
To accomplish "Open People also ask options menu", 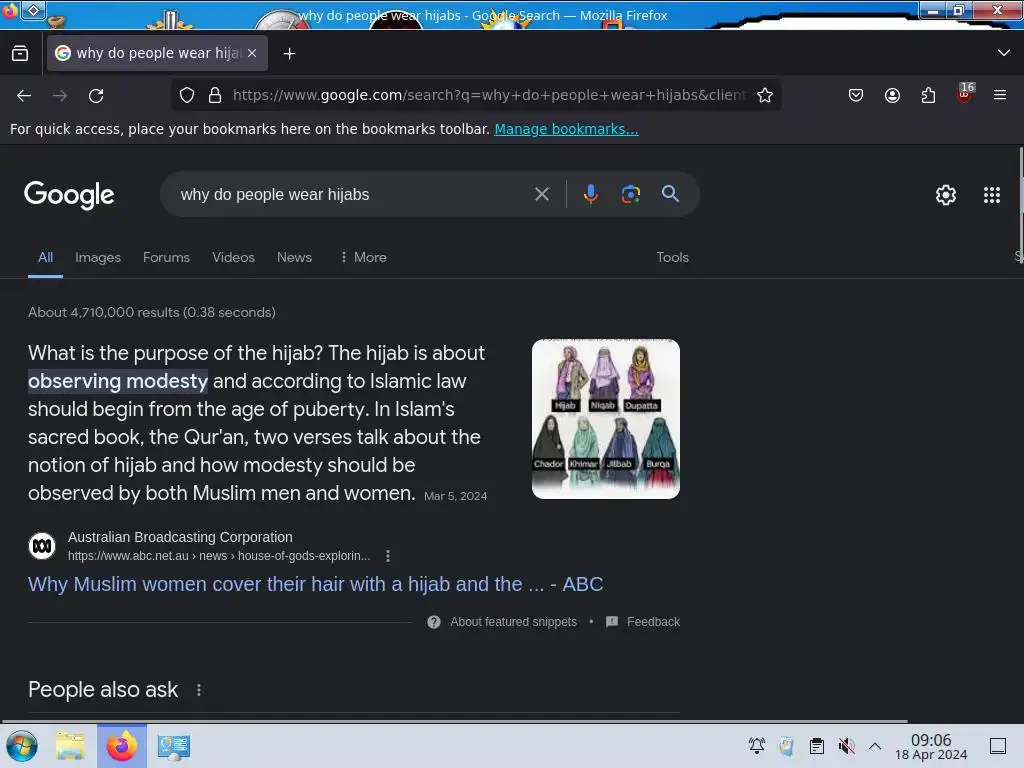I will tap(199, 690).
